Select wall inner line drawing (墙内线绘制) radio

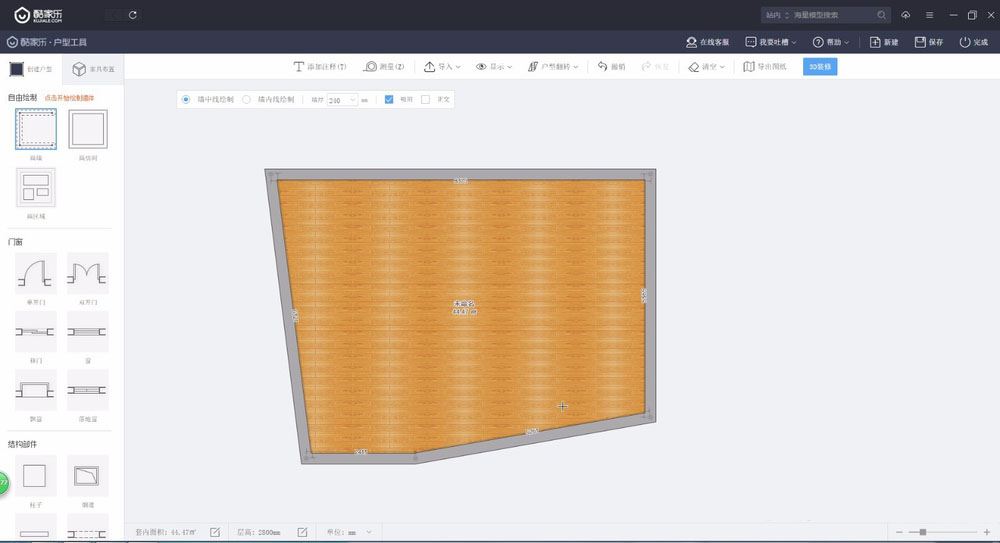click(247, 100)
